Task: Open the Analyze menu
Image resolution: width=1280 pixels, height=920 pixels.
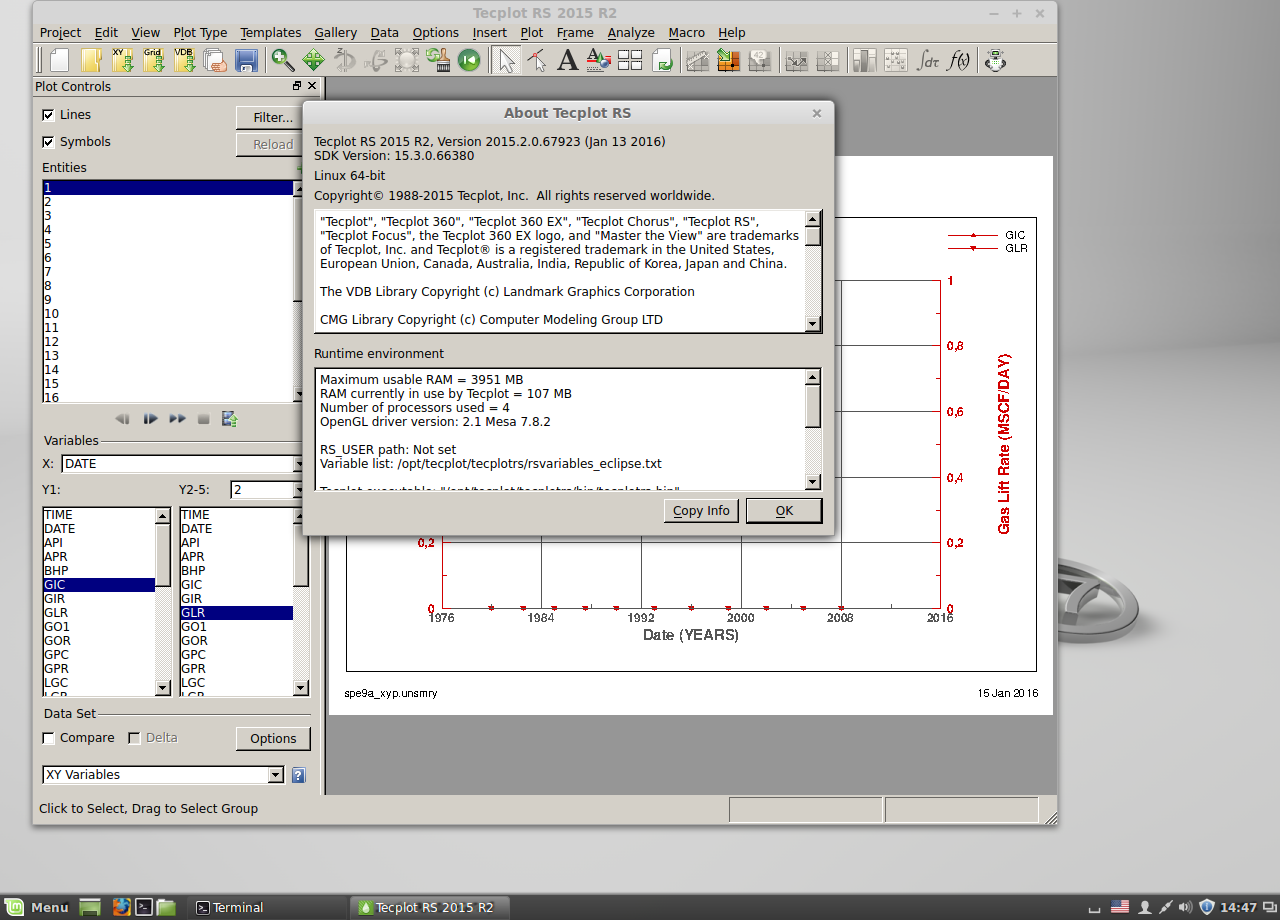Action: pos(630,33)
